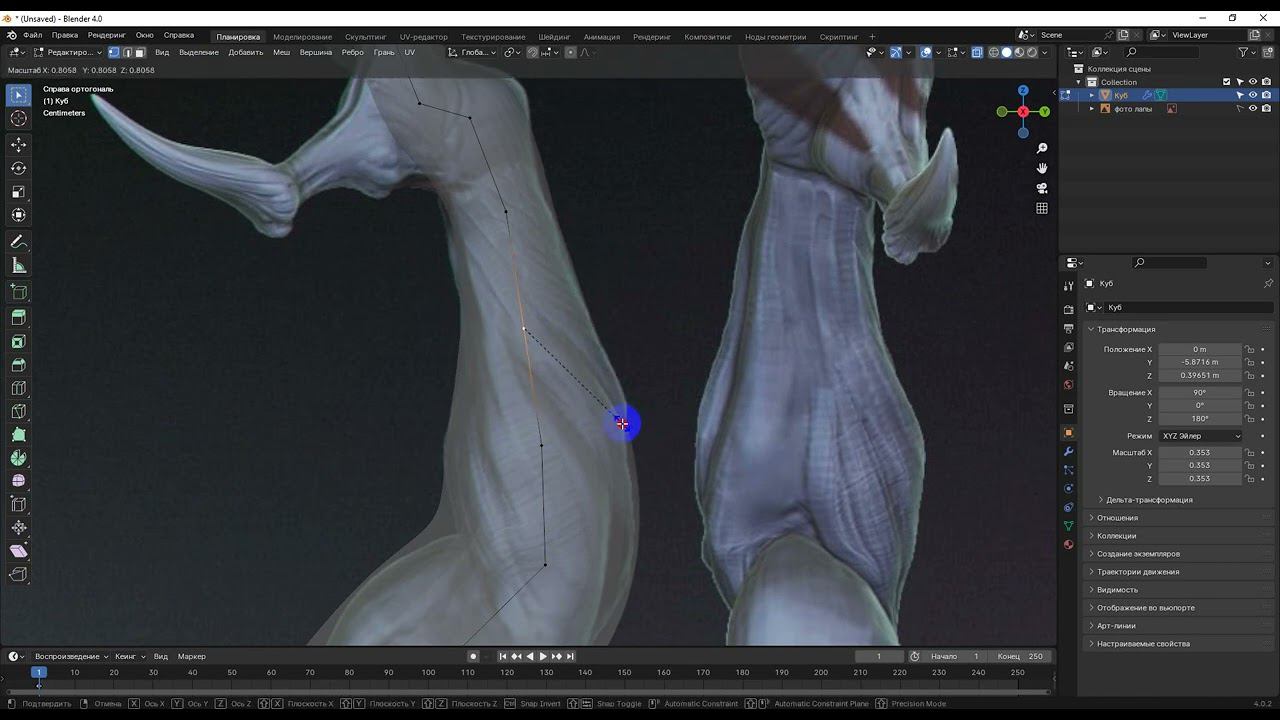The width and height of the screenshot is (1280, 720).
Task: Expand the Дельта-трансформация section
Action: tap(1148, 500)
